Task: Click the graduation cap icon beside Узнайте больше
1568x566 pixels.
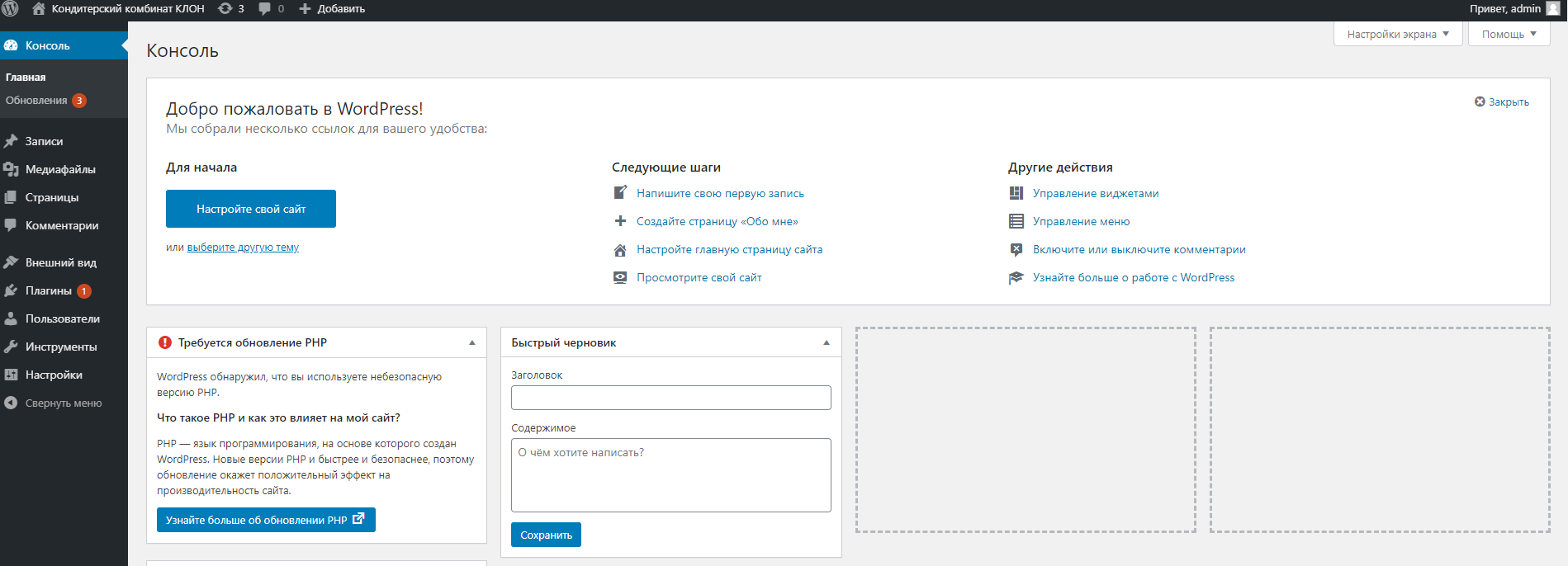Action: point(1016,277)
